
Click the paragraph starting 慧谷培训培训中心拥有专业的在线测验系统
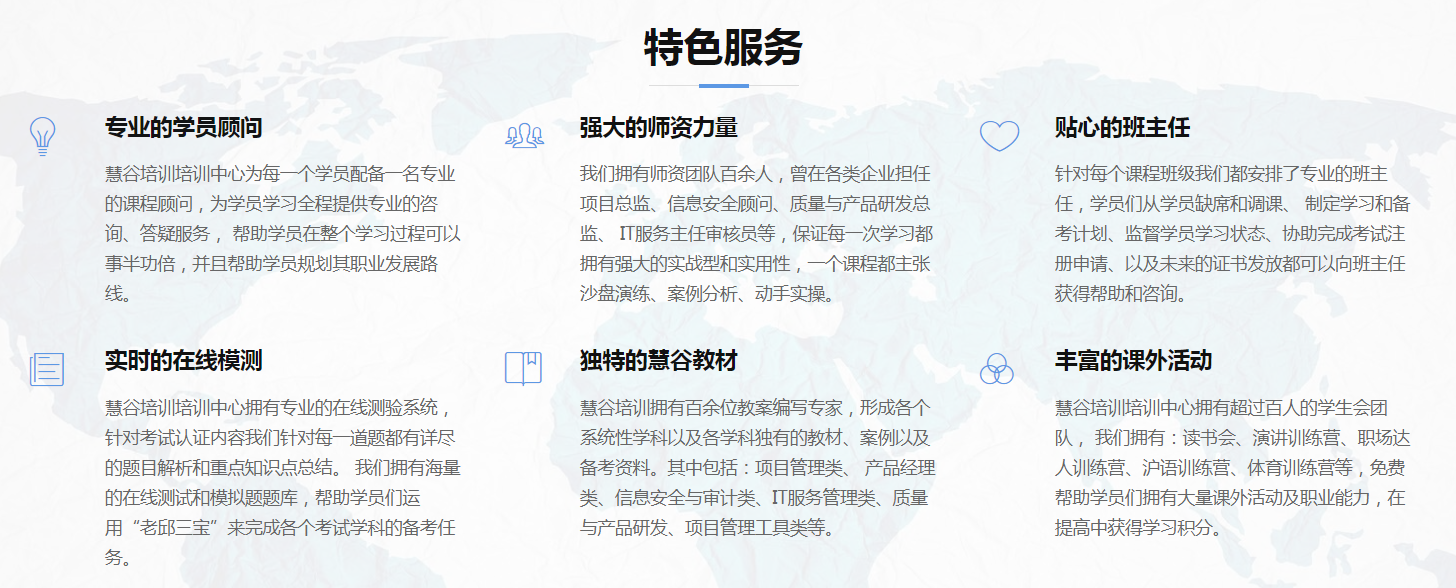[x=283, y=482]
